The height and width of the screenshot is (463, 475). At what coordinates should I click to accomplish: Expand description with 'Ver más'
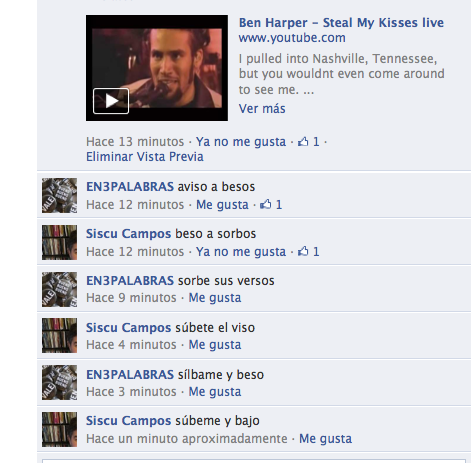tap(262, 109)
